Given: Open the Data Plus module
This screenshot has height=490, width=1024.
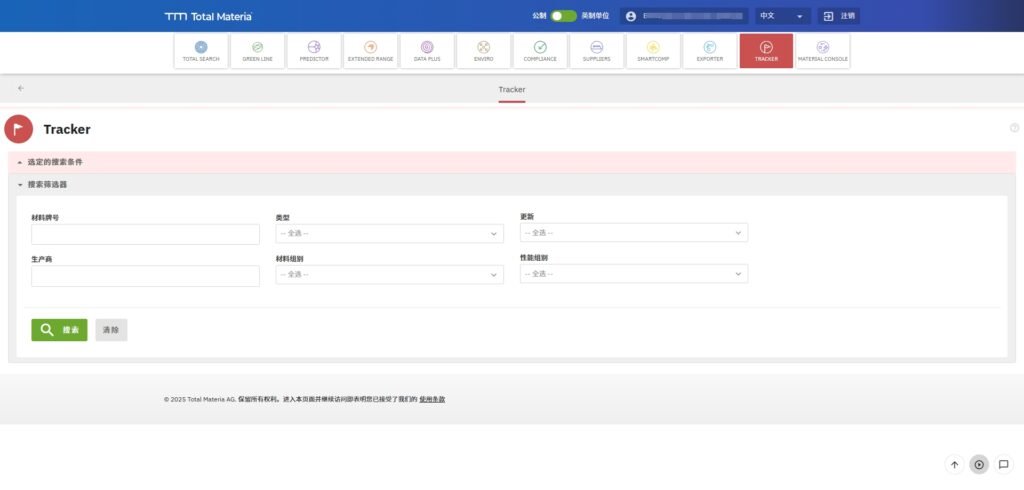Looking at the screenshot, I should 427,51.
